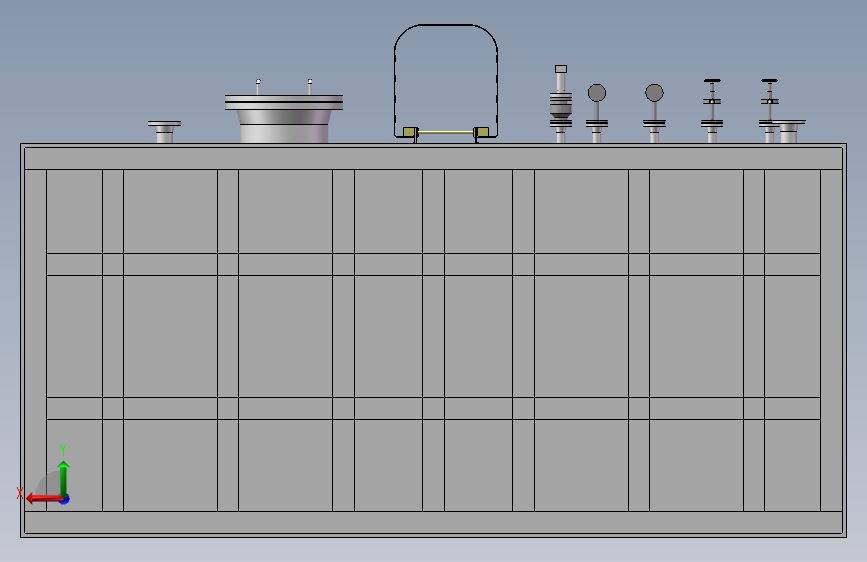This screenshot has height=562, width=867.
Task: Click the left stud on the manhole flange
Action: 258,87
